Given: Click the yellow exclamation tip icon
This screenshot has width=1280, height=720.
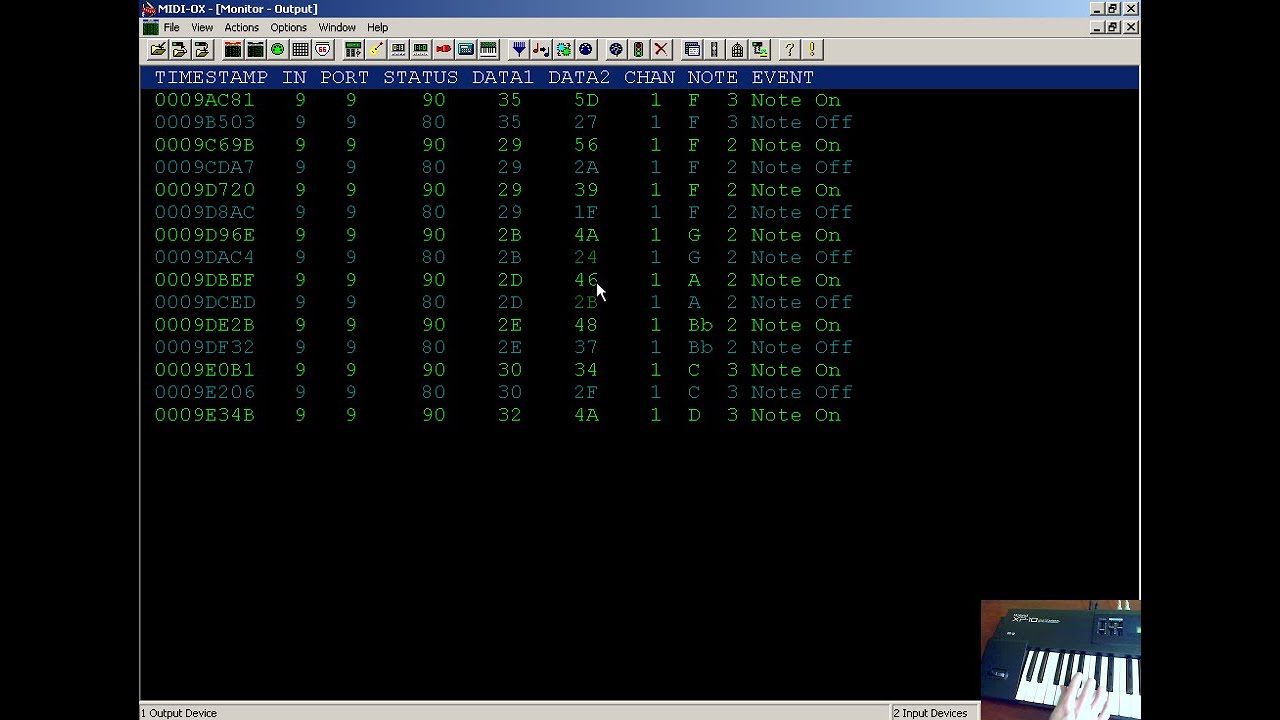Looking at the screenshot, I should point(811,49).
